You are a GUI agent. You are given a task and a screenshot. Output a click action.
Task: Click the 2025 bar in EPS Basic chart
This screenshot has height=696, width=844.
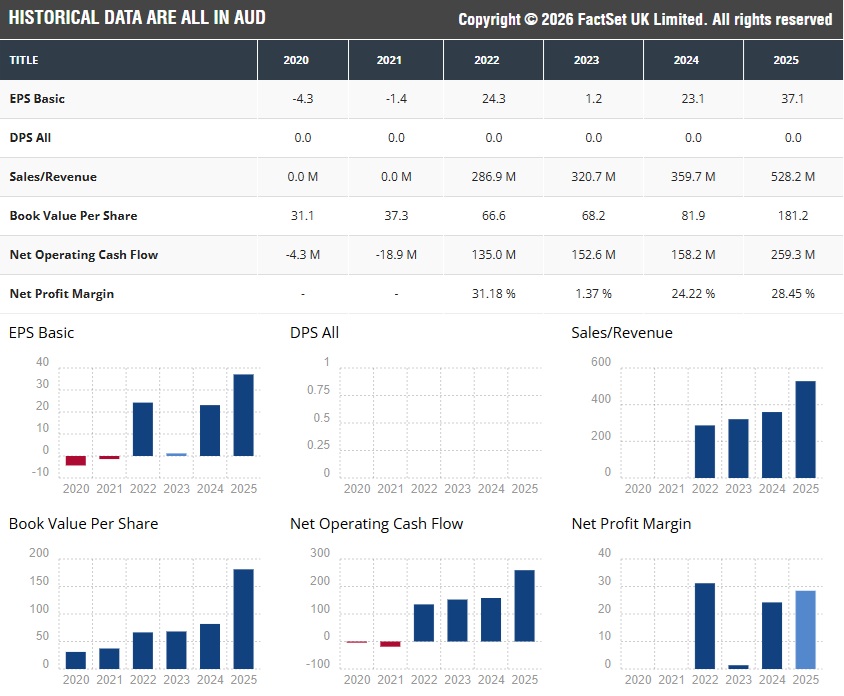click(x=243, y=415)
